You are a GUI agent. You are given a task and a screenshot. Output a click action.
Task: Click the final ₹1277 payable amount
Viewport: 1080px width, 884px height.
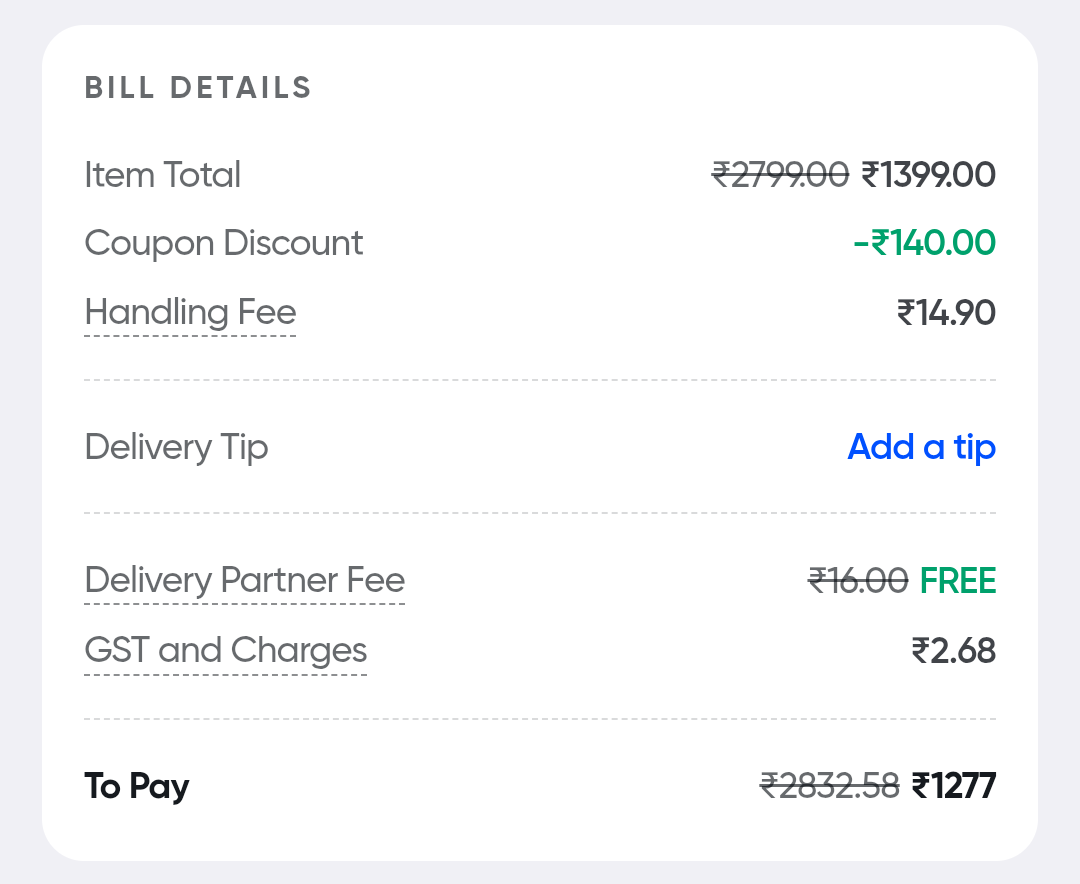point(953,786)
